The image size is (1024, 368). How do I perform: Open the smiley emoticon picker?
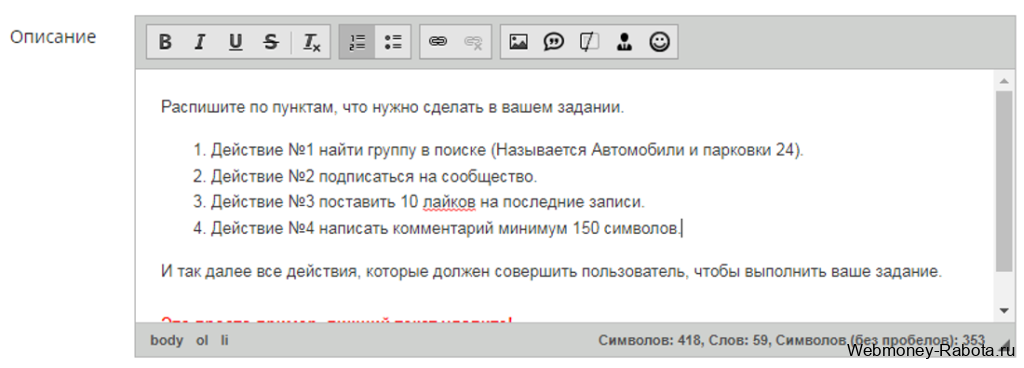point(660,42)
